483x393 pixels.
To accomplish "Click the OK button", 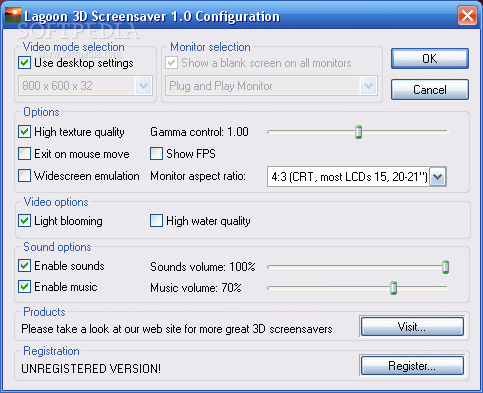I will [x=430, y=59].
